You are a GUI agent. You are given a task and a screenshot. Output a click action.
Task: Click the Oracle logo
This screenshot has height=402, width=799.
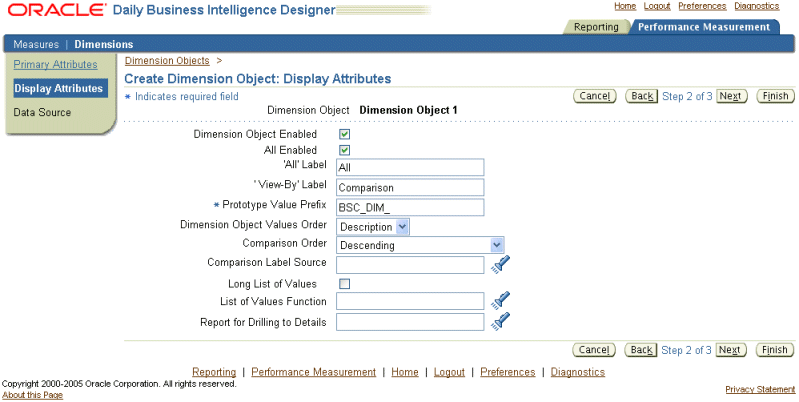point(57,10)
